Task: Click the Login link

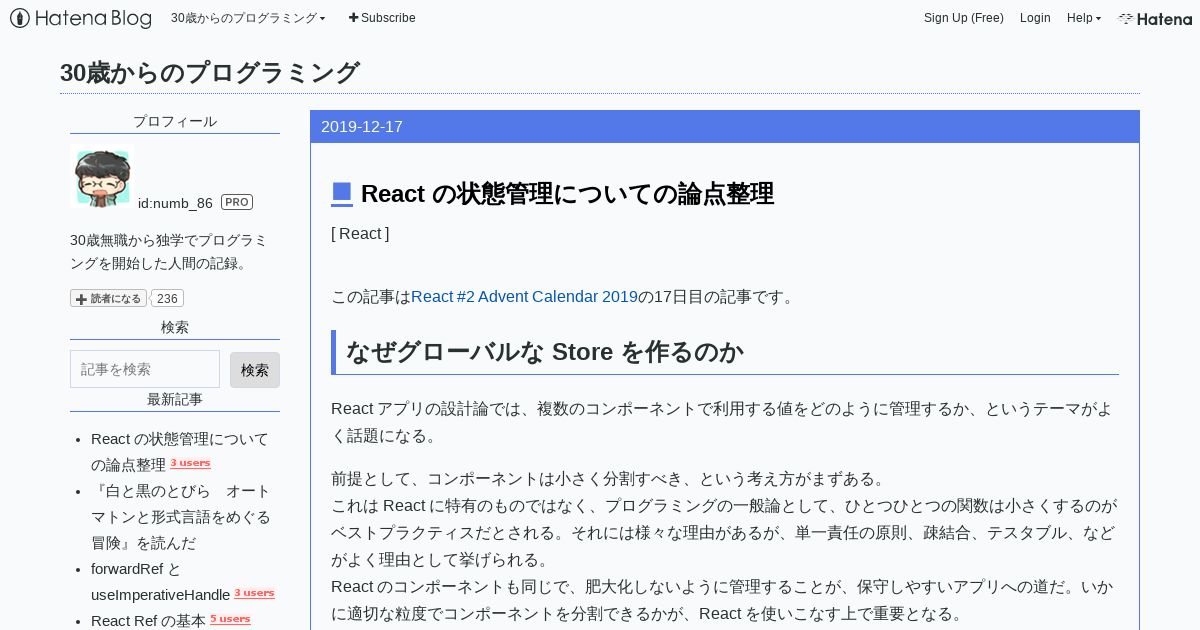Action: click(x=1035, y=18)
